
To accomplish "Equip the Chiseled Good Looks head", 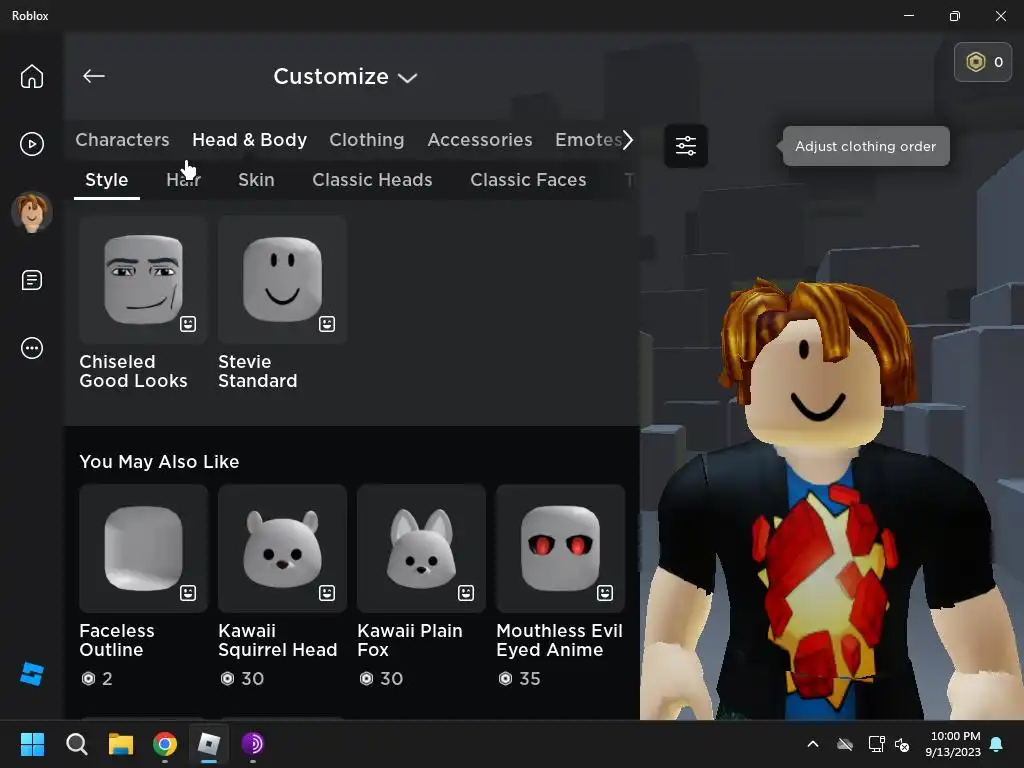I will [143, 280].
